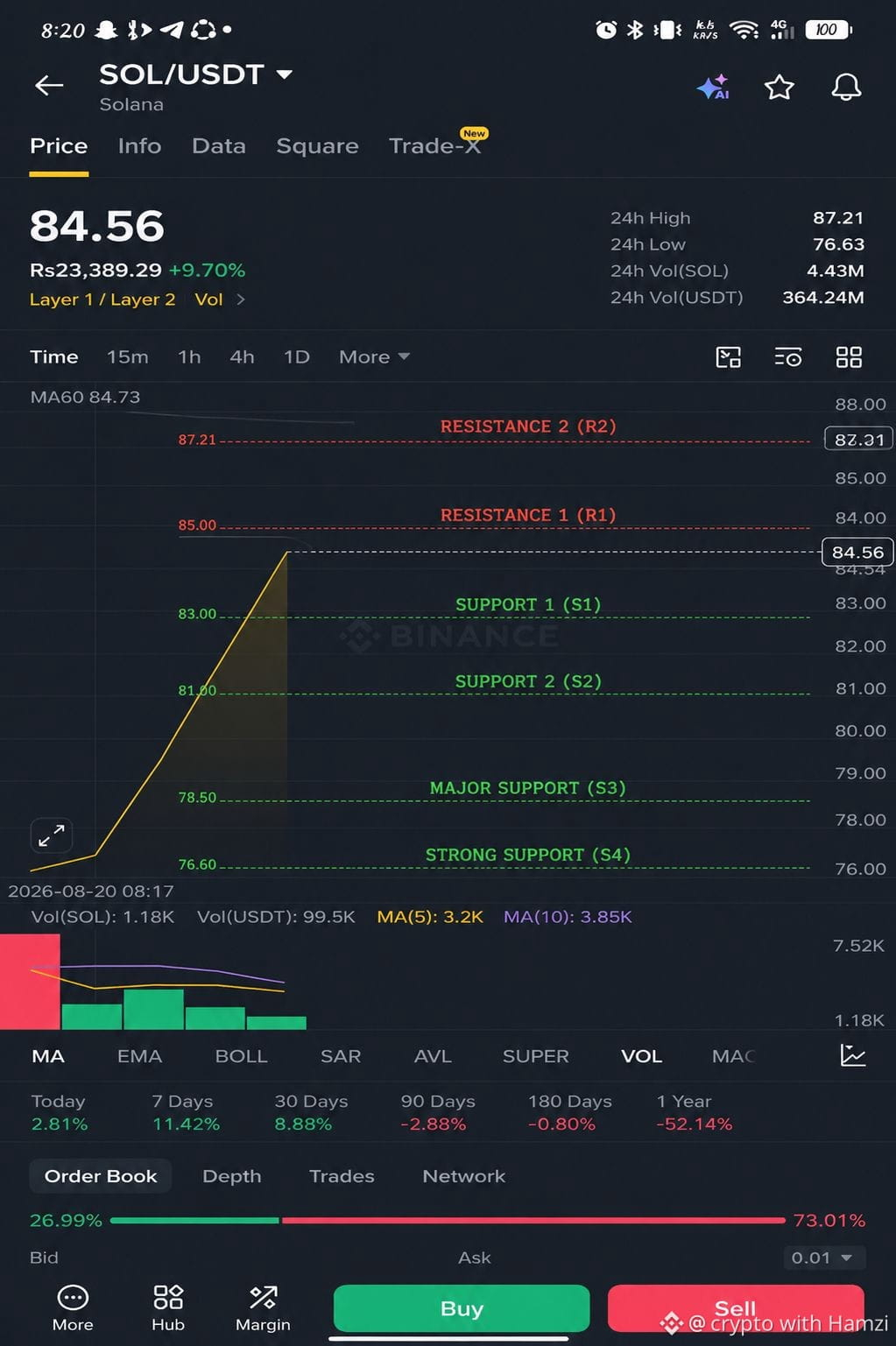Screen dimensions: 896x1346
Task: Switch to the Price tab
Action: [x=59, y=146]
